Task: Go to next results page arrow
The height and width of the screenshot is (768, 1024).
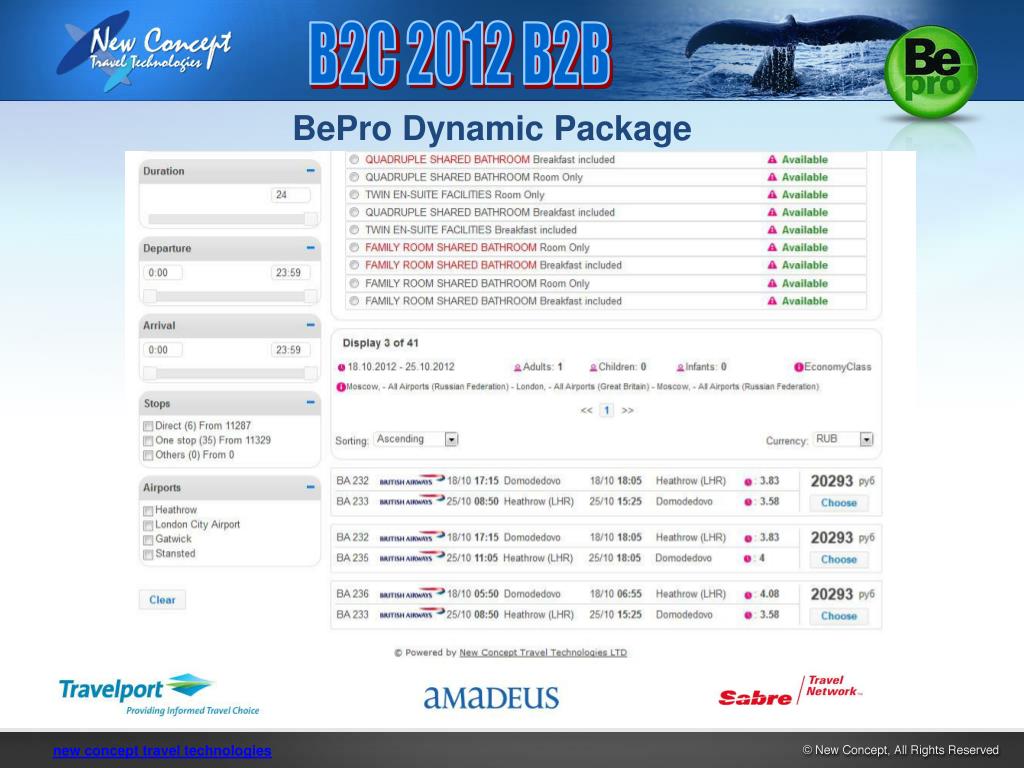Action: coord(628,410)
